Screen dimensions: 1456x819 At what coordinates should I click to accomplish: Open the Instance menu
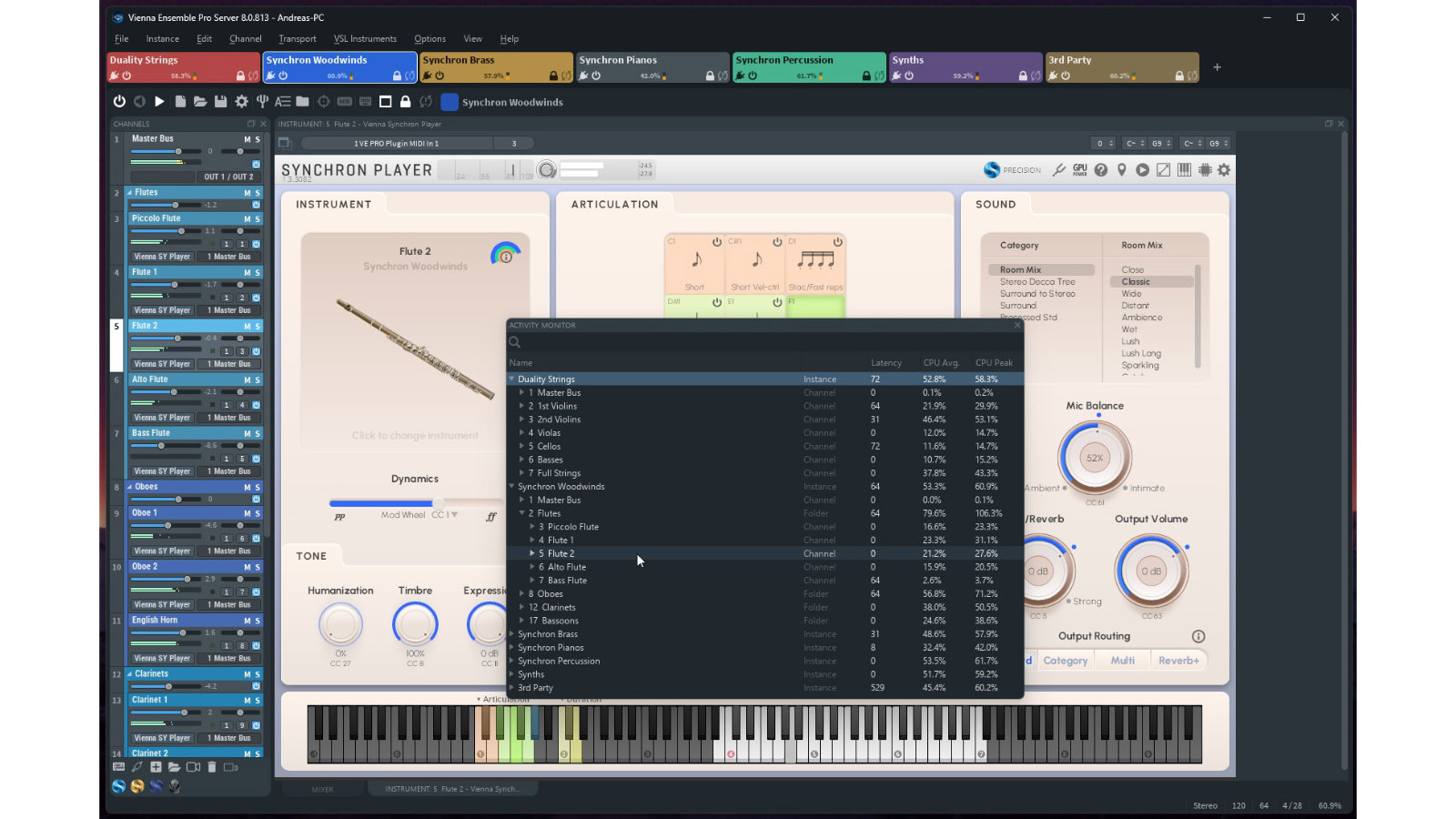click(163, 39)
